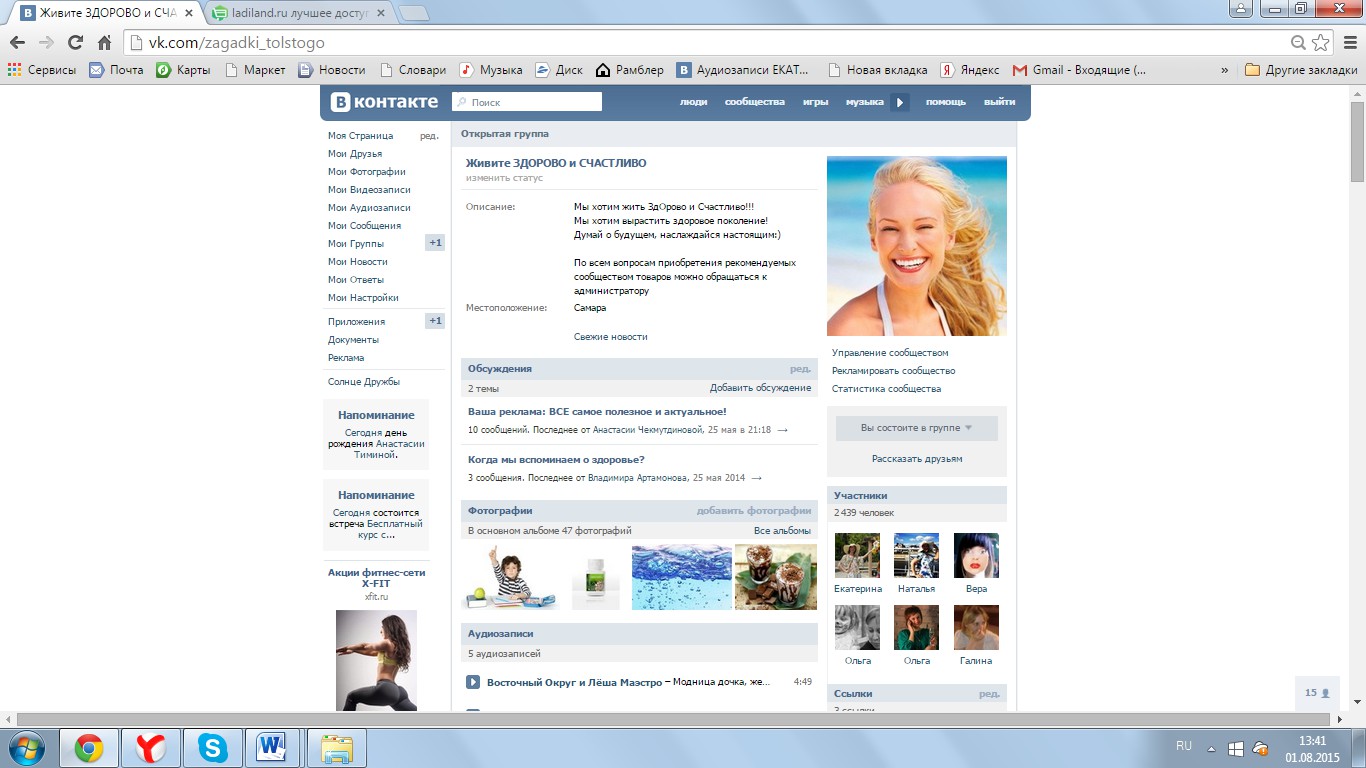The width and height of the screenshot is (1366, 768).
Task: Click Рассказать друзьям link
Action: 917,459
